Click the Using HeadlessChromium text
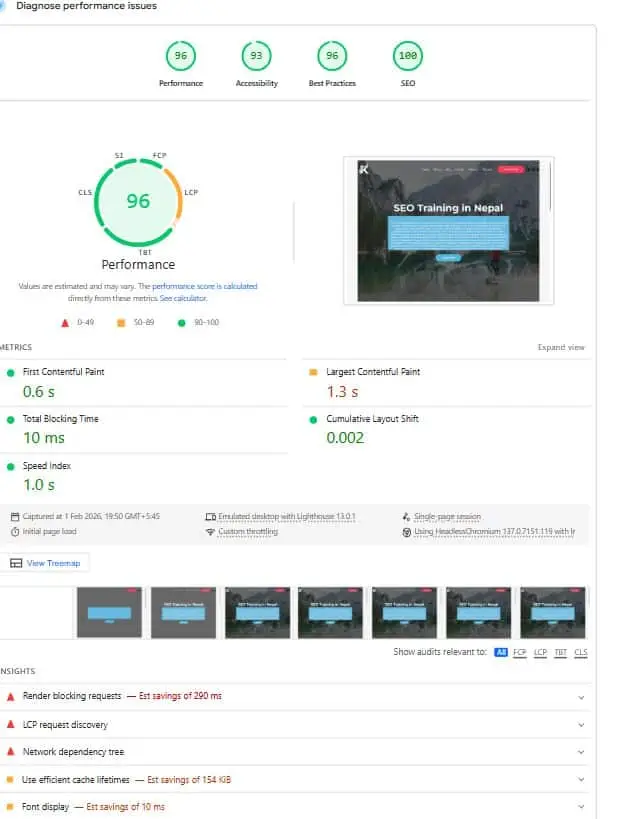The width and height of the screenshot is (623, 819). [495, 532]
